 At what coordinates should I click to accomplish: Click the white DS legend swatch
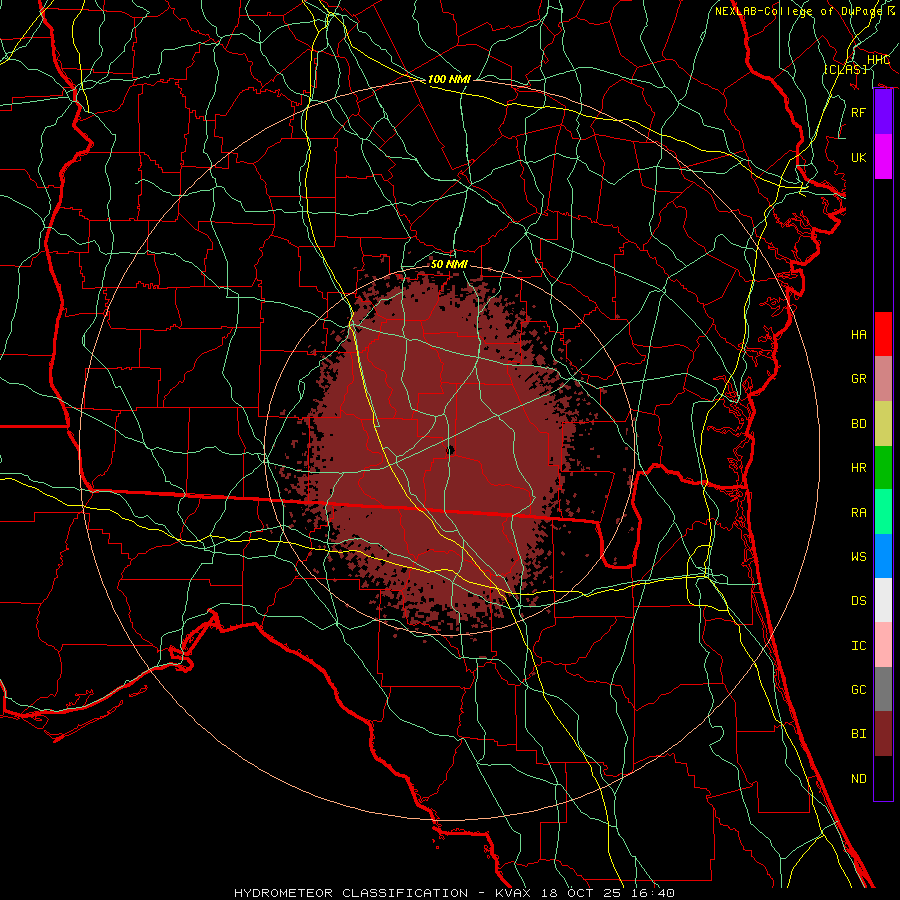[x=883, y=600]
